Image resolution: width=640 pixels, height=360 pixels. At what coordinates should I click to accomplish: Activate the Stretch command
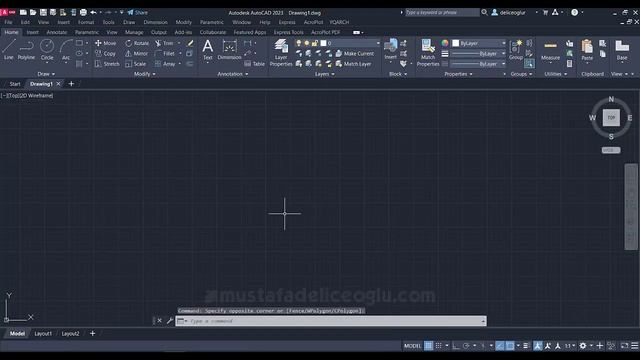[107, 64]
